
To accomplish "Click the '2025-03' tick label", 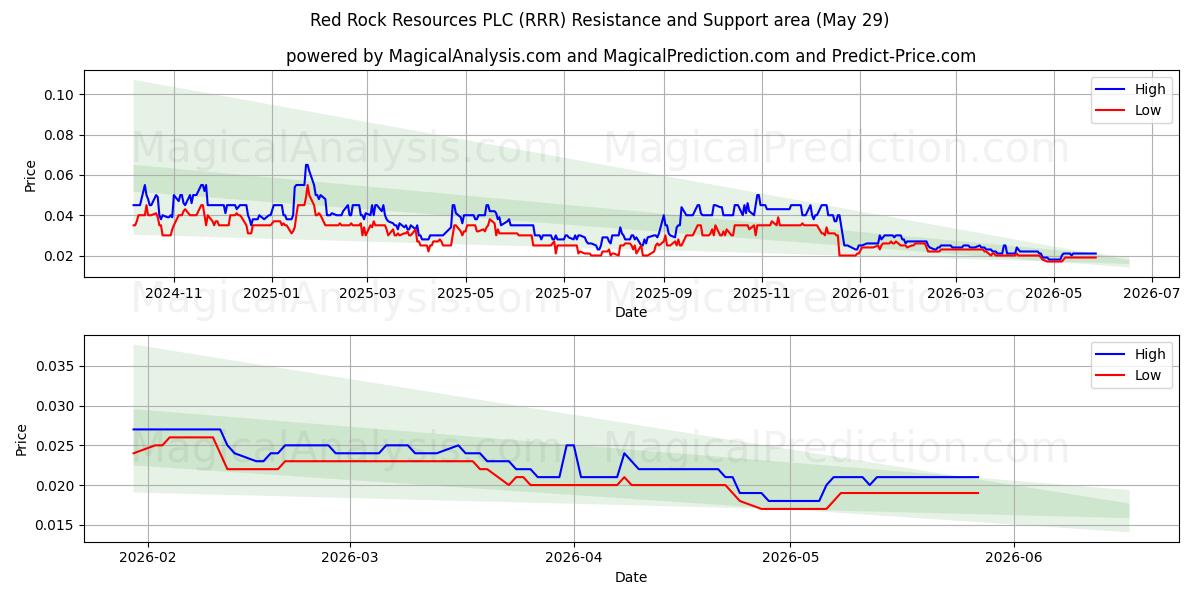I will (367, 294).
